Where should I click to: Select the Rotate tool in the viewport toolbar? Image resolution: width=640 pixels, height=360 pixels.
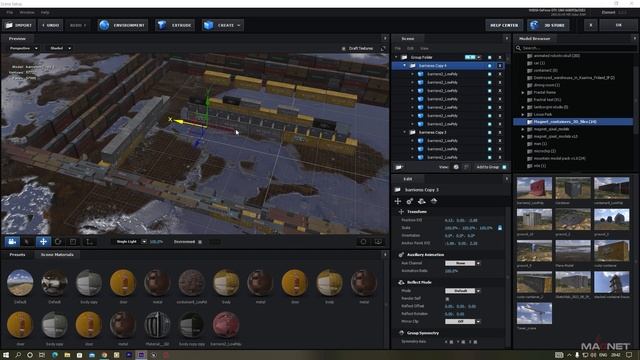[x=58, y=242]
